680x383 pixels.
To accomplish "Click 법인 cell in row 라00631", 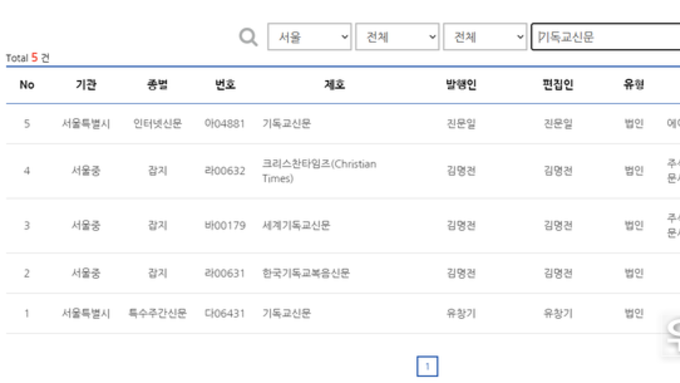I will click(x=634, y=273).
